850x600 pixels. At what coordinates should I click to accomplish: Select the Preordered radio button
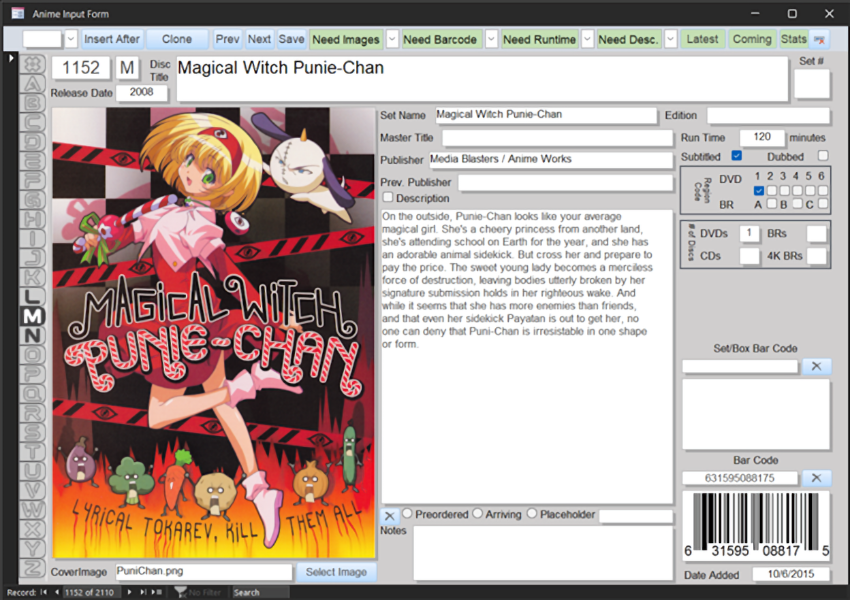tap(407, 513)
